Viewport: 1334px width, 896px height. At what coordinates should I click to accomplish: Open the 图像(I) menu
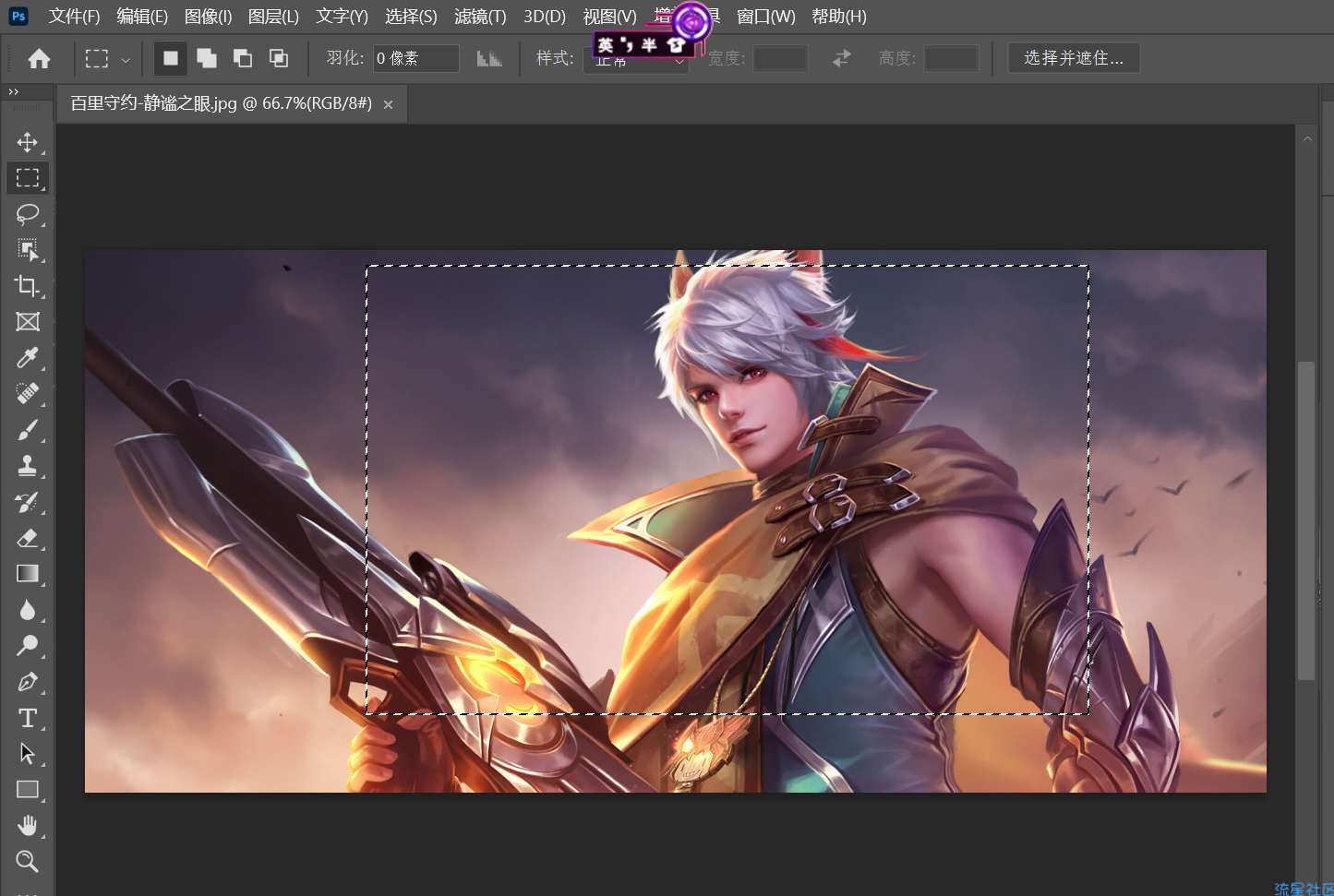pyautogui.click(x=208, y=17)
